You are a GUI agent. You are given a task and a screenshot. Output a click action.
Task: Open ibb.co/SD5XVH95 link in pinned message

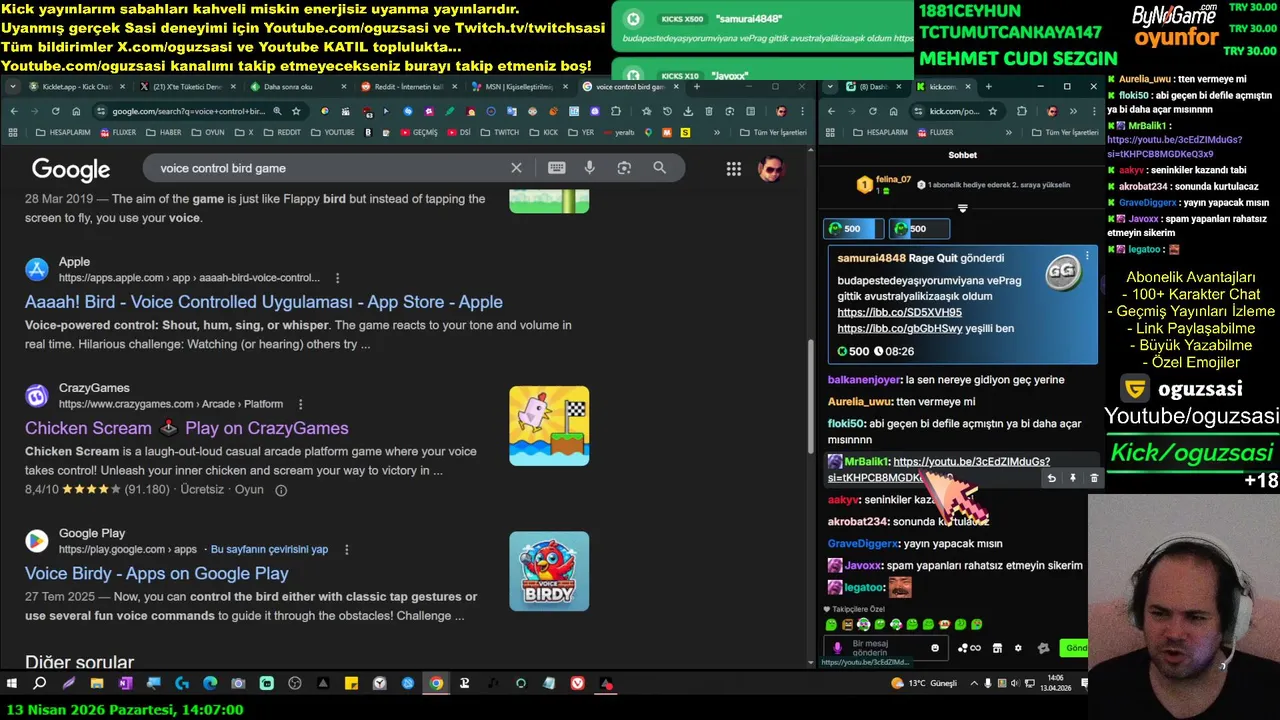(x=899, y=313)
